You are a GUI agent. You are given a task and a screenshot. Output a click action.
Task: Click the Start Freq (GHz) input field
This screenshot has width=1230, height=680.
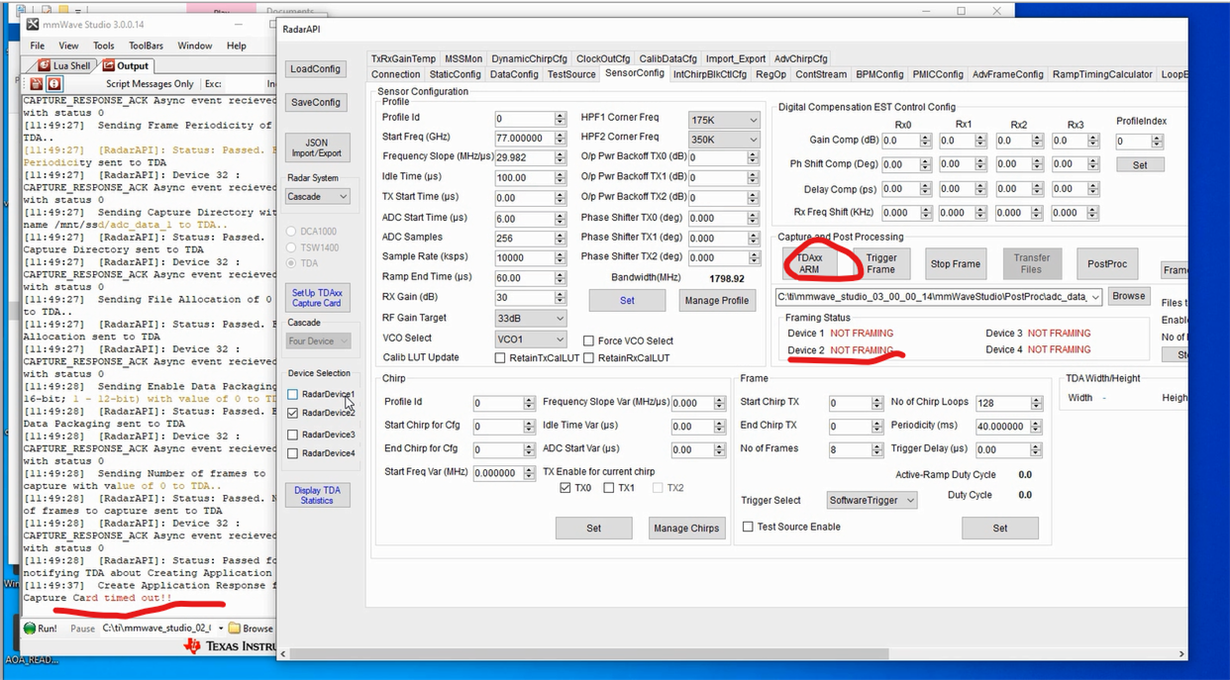coord(525,138)
